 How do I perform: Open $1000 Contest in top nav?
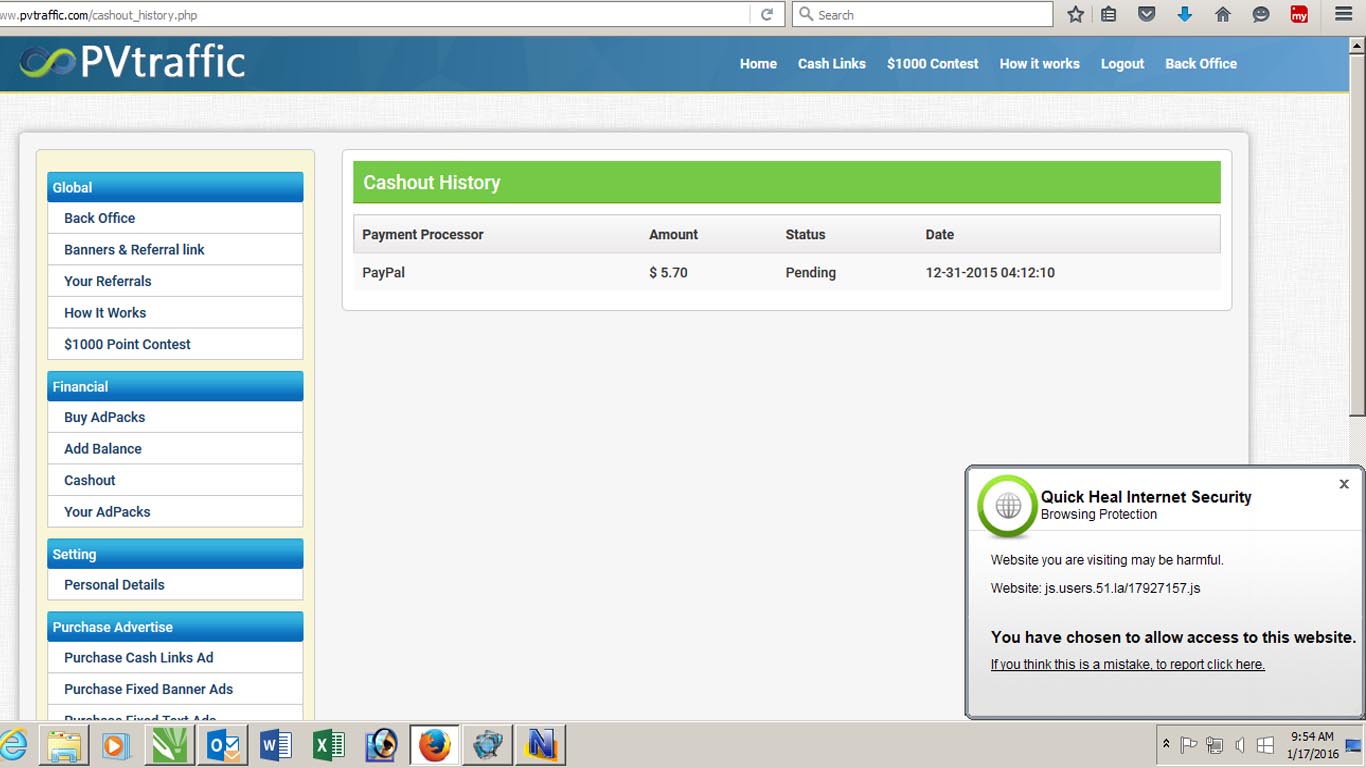(x=933, y=63)
